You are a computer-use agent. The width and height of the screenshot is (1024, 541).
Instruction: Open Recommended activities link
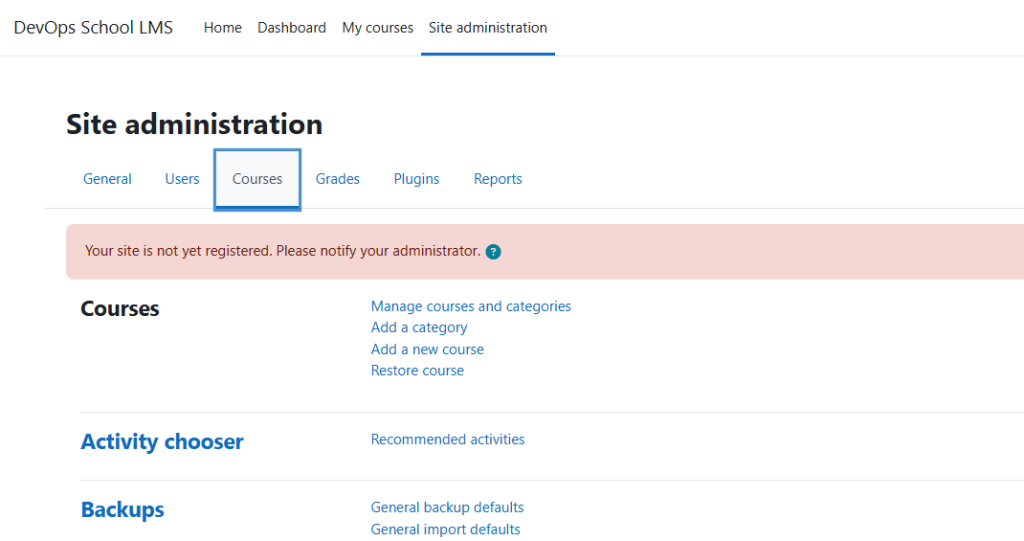448,439
